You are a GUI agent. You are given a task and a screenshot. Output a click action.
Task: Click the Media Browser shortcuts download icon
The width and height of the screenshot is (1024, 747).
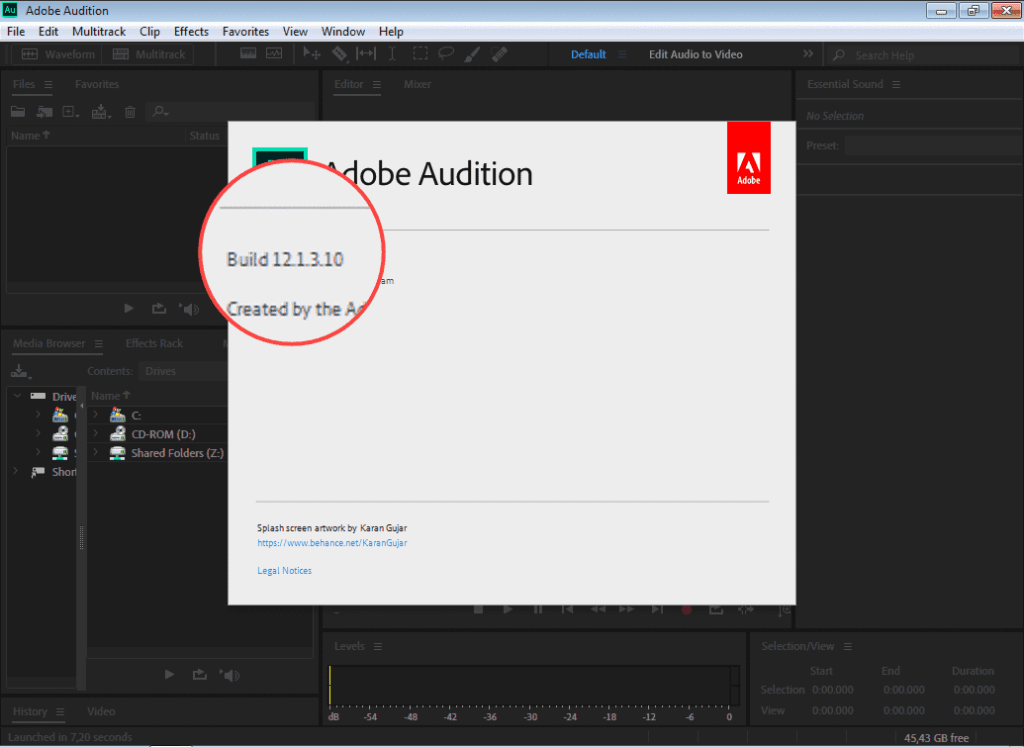click(x=20, y=372)
